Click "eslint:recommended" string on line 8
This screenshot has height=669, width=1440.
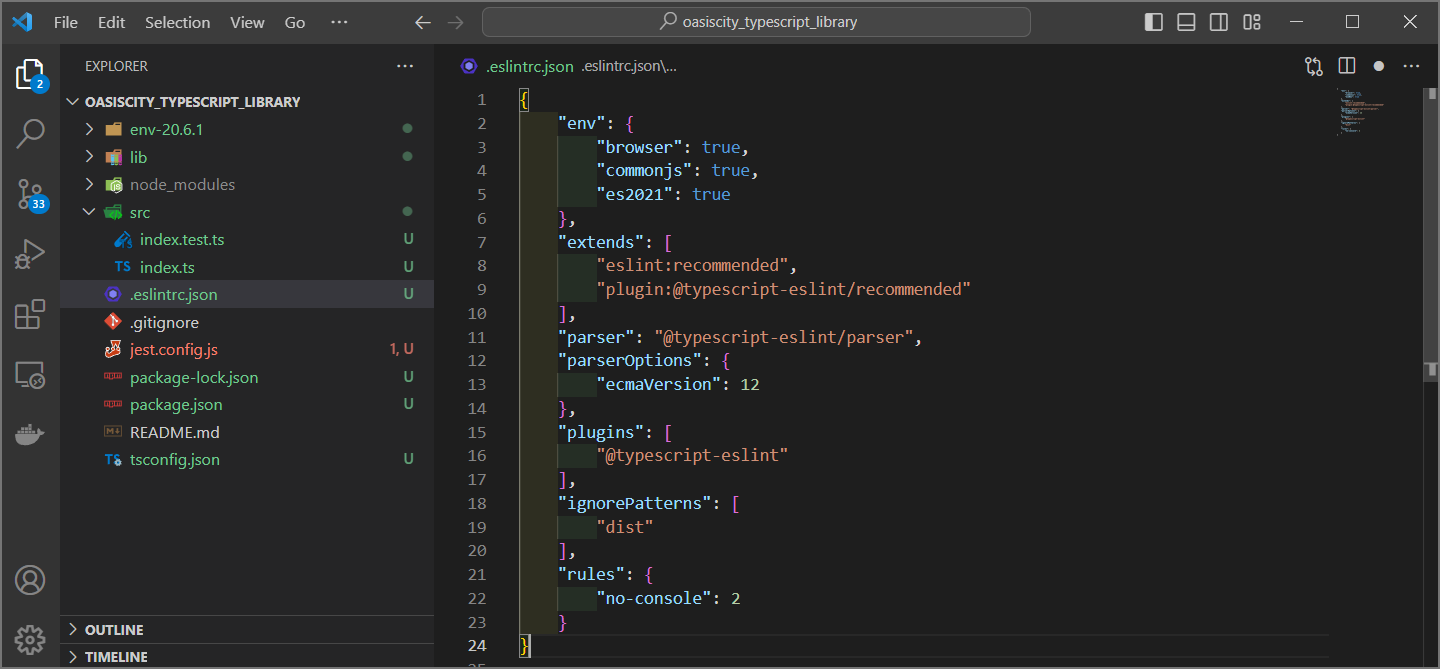click(693, 265)
